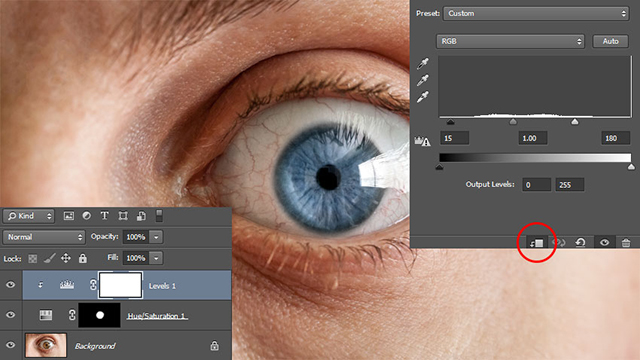Open the Preset dropdown showing Custom

[x=536, y=13]
